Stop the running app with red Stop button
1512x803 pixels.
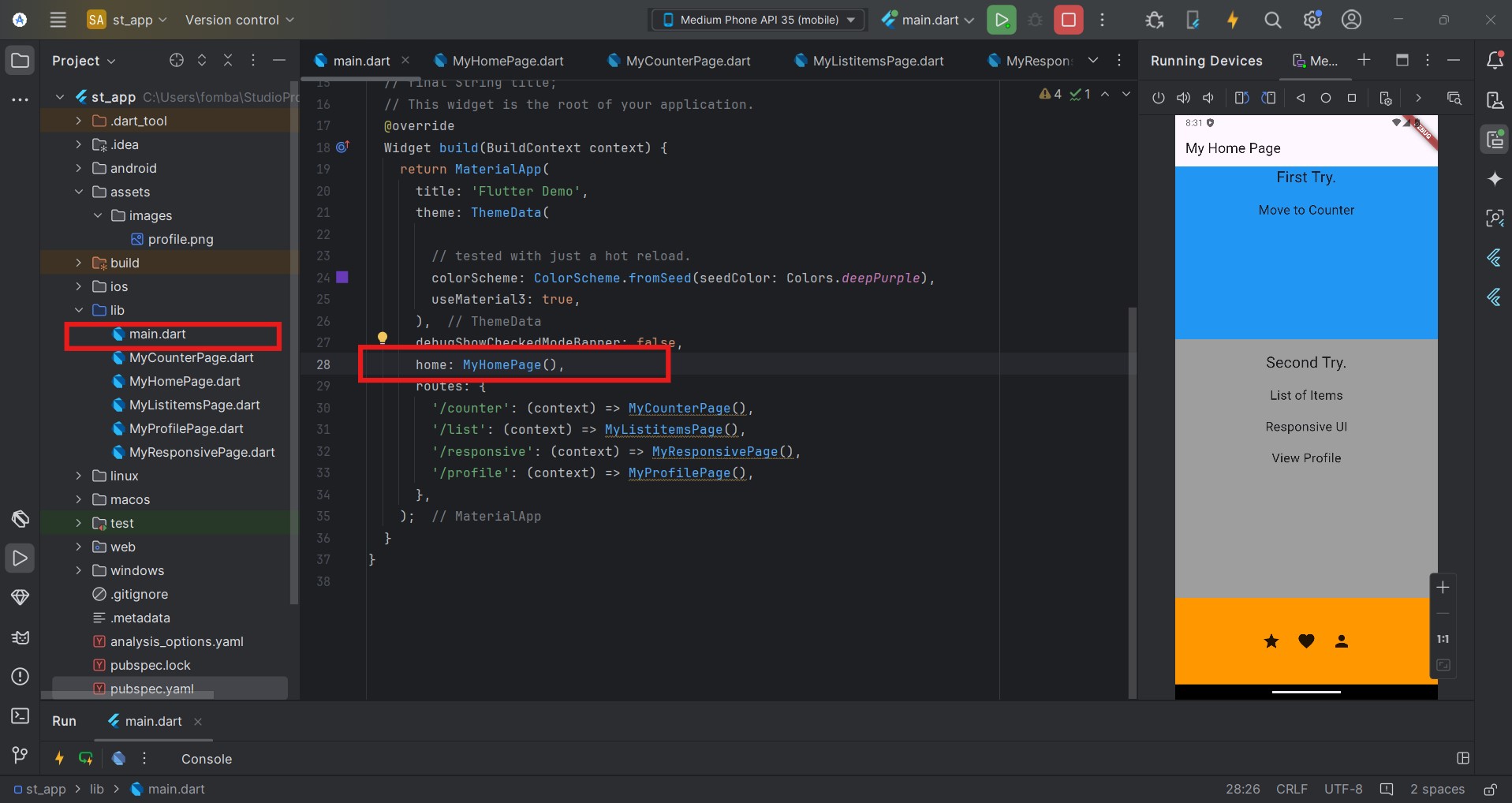coord(1068,20)
